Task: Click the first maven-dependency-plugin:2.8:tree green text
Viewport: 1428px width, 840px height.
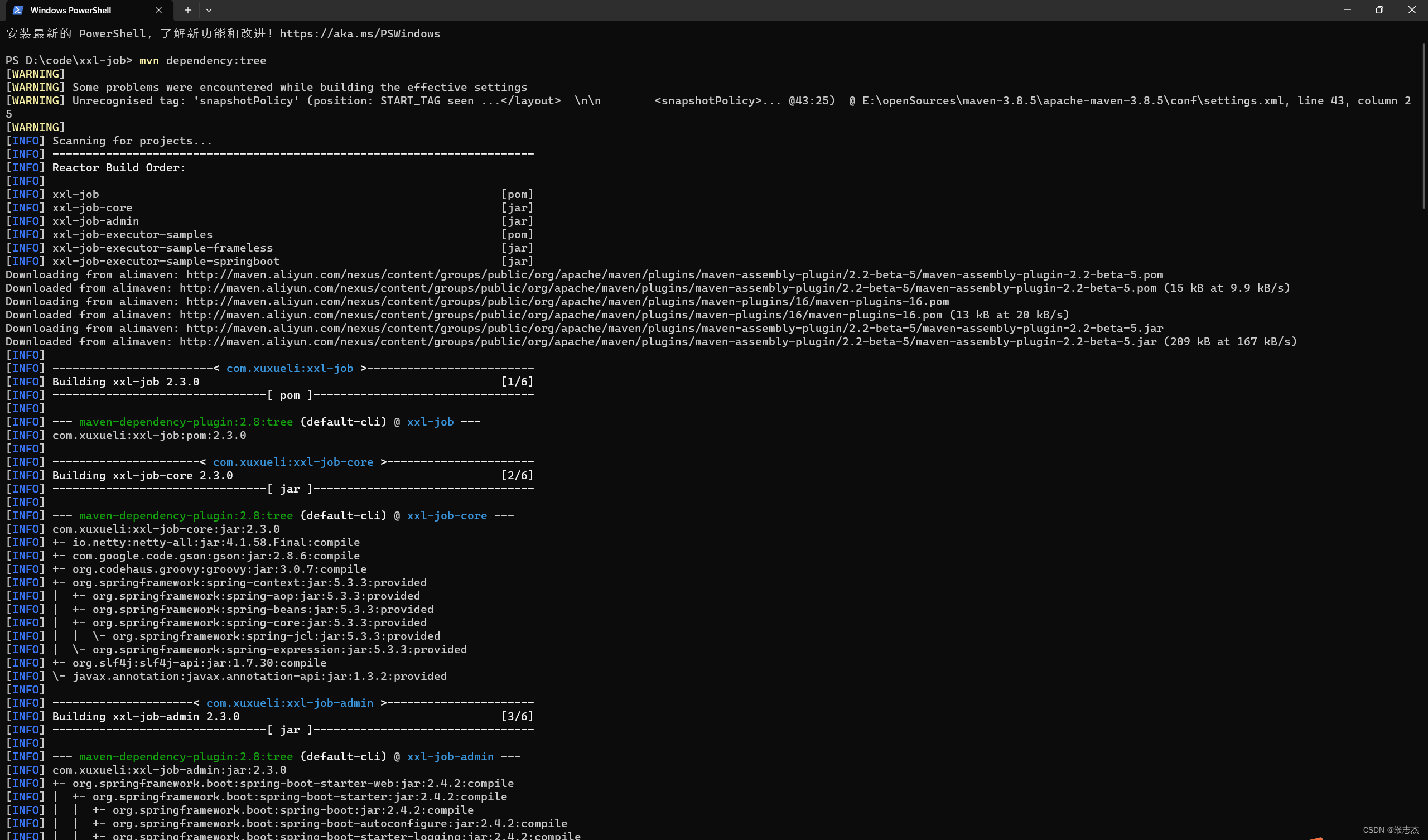Action: coord(186,422)
